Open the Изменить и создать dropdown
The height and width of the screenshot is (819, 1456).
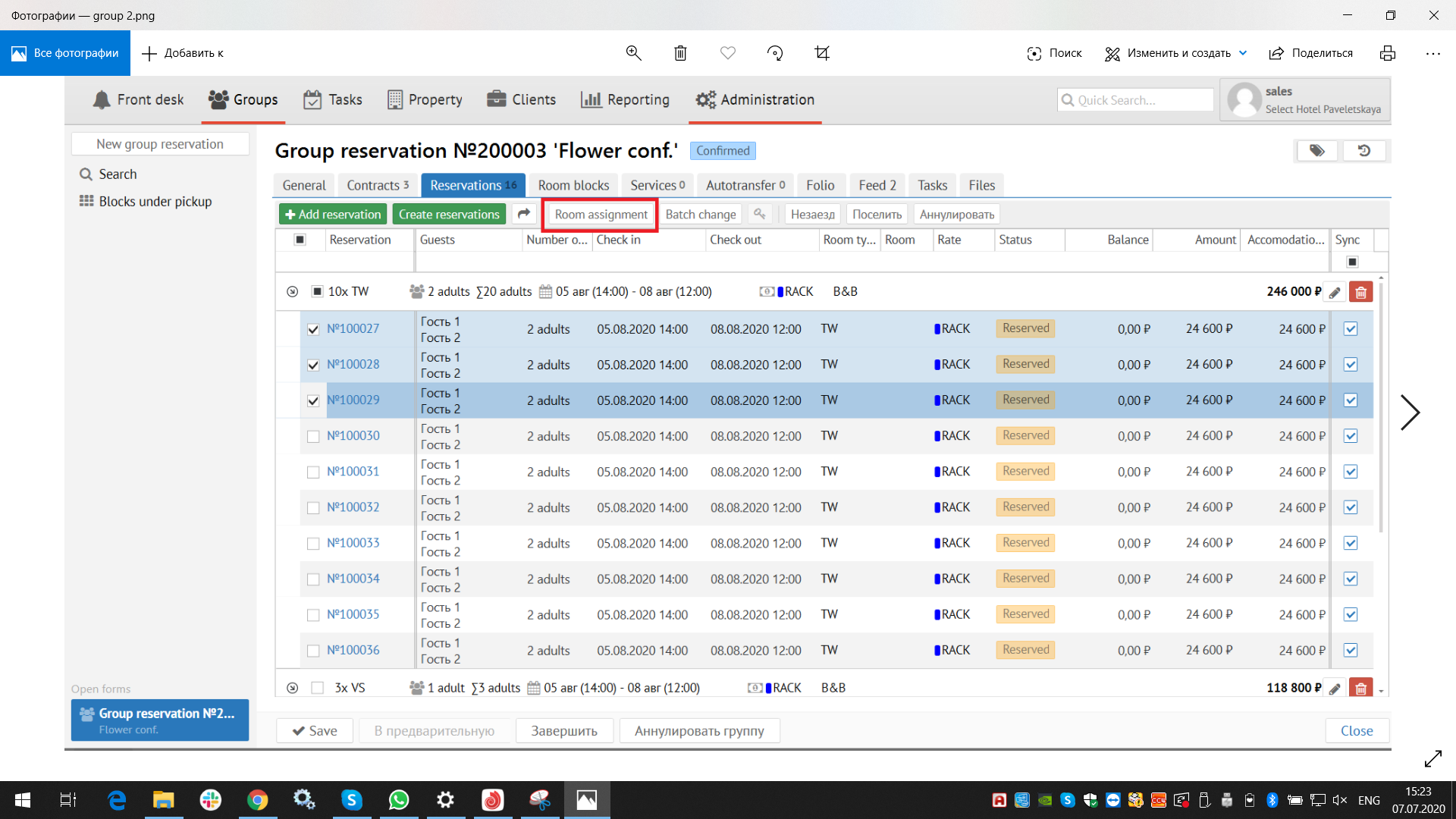tap(1176, 53)
